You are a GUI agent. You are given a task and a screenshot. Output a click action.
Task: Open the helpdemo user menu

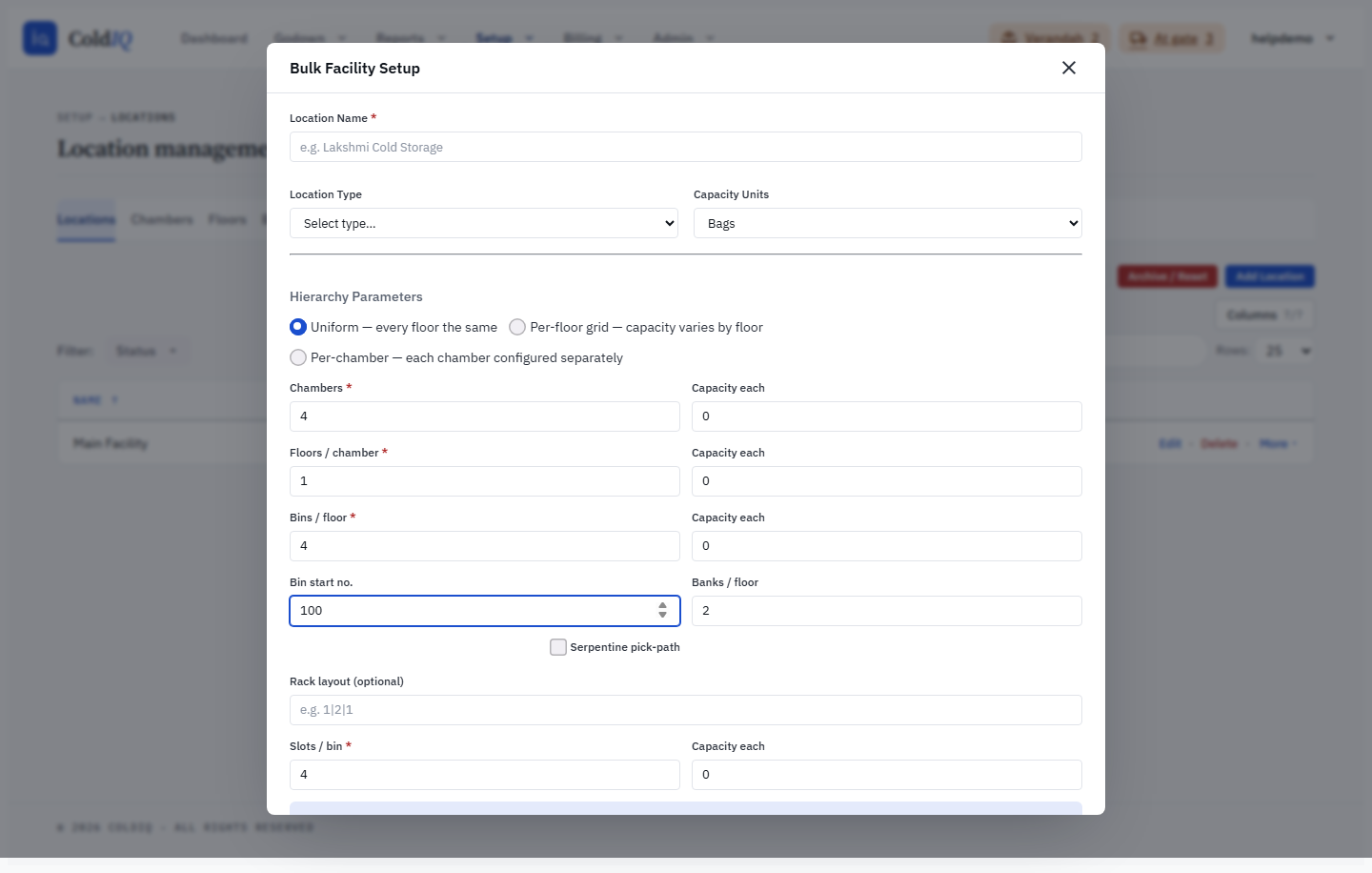1293,38
